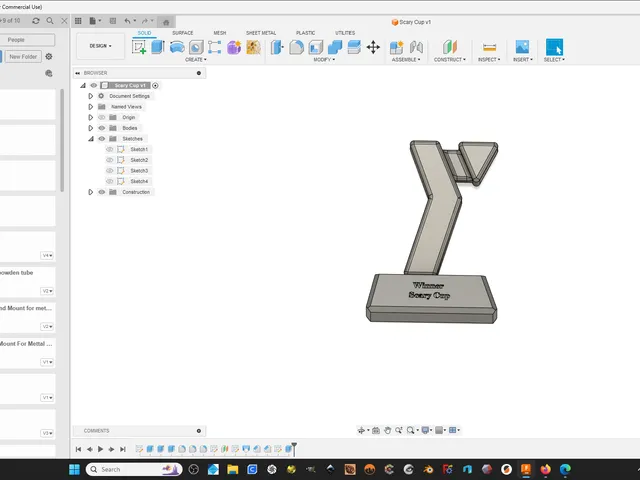640x480 pixels.
Task: Switch to the Sheet Metal tab
Action: (x=261, y=33)
